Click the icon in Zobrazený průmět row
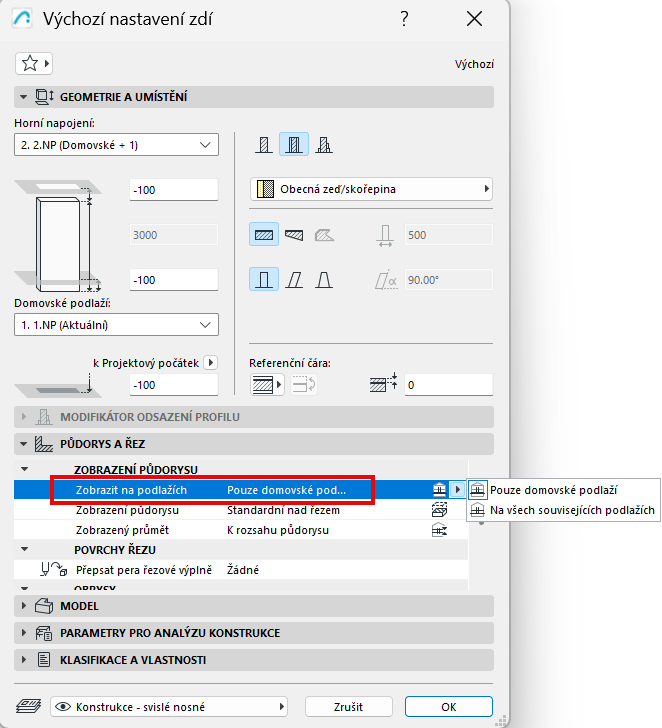This screenshot has height=728, width=662. (439, 530)
